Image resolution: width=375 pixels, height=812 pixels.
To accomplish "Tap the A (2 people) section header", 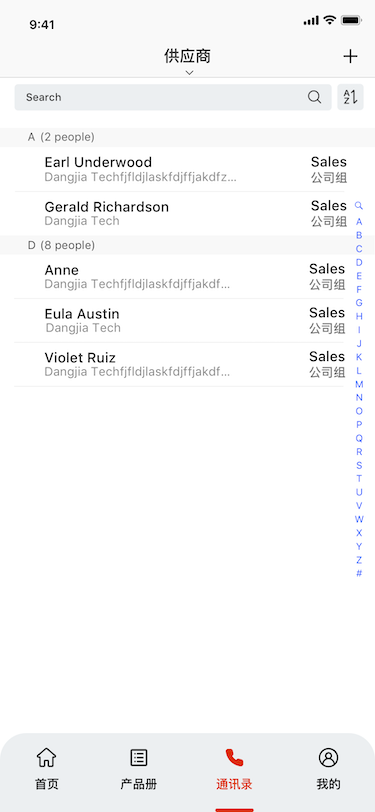I will [x=188, y=137].
